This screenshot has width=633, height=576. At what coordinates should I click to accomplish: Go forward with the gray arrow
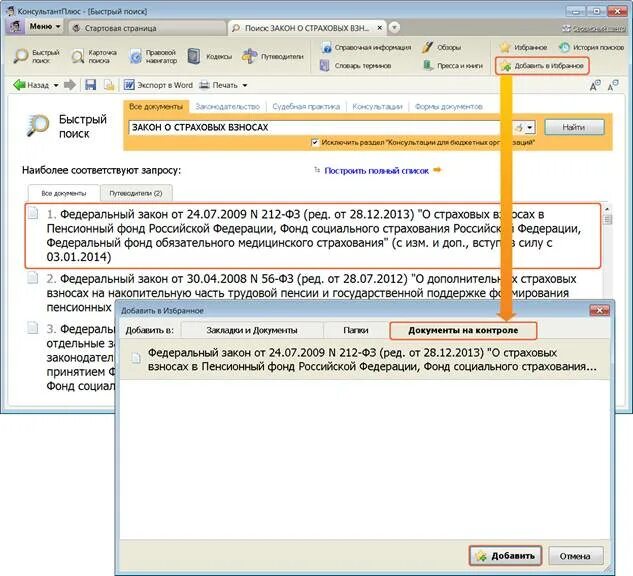[x=70, y=85]
